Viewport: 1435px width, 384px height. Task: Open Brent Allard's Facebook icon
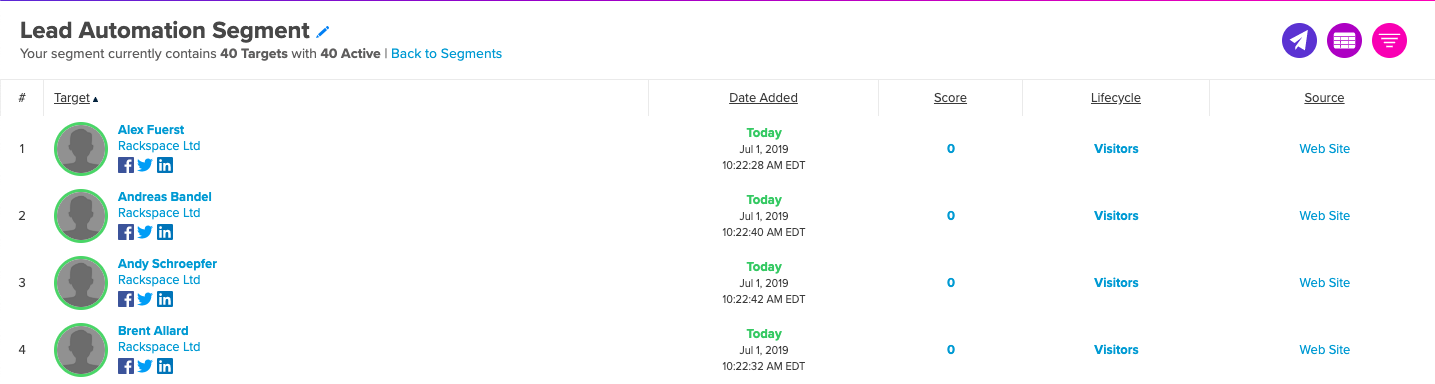[x=126, y=366]
